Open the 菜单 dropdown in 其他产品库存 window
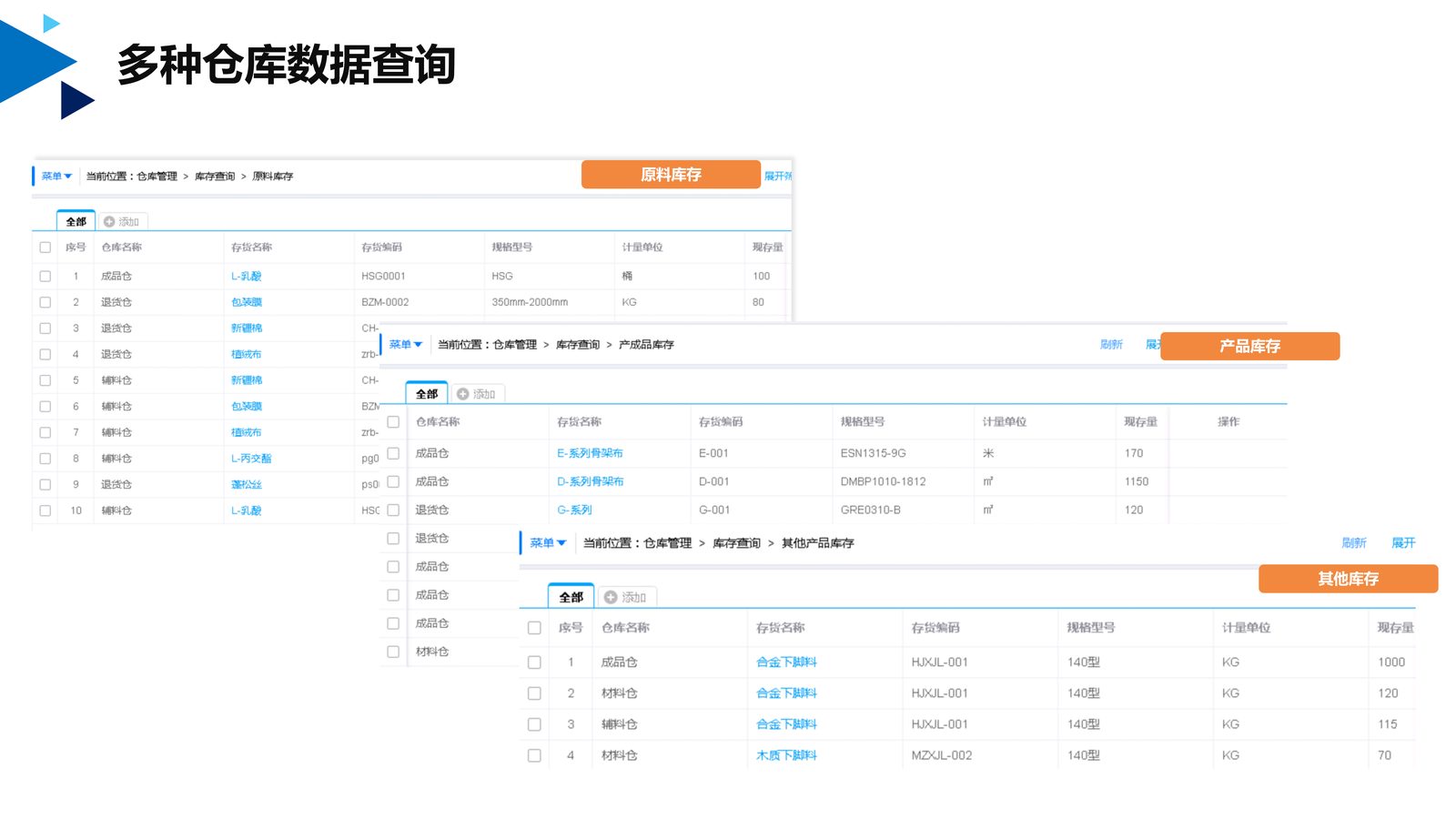 548,543
